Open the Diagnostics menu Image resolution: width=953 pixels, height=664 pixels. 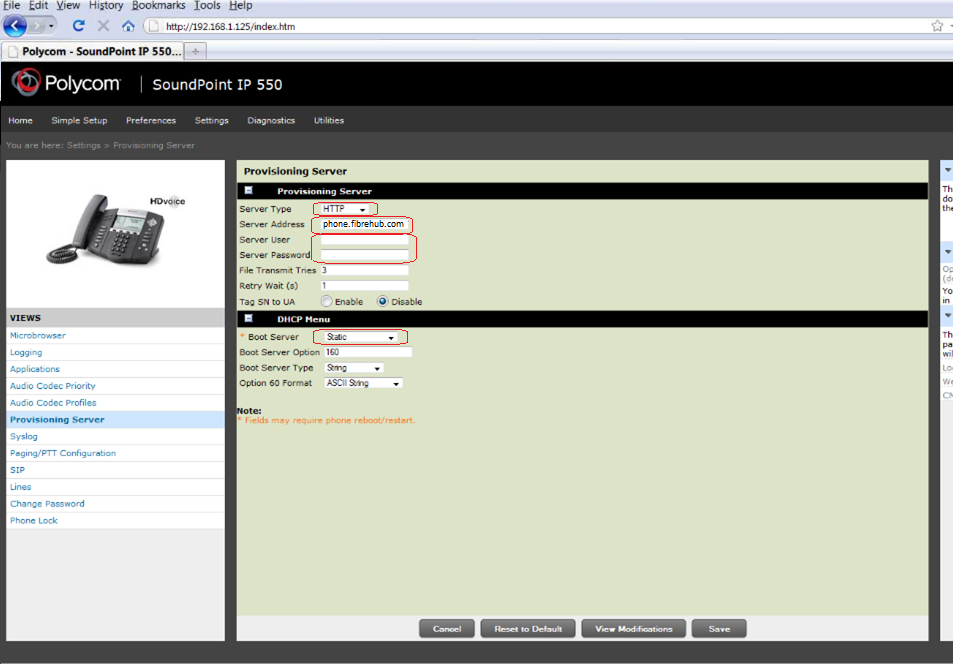point(271,120)
